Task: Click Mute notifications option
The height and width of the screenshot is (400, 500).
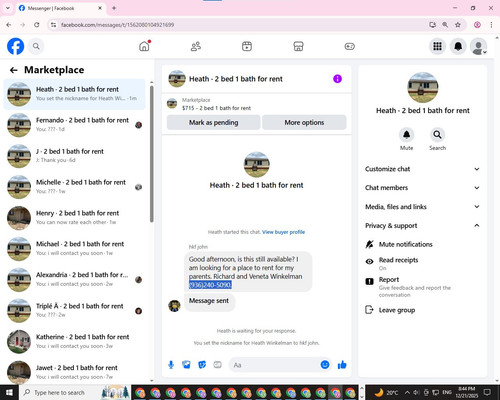Action: tap(422, 244)
